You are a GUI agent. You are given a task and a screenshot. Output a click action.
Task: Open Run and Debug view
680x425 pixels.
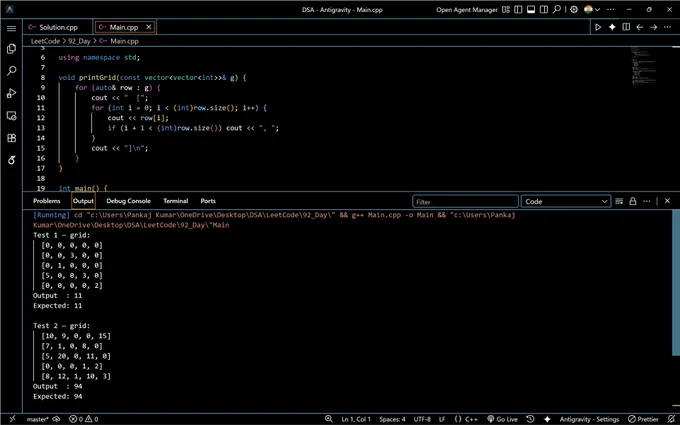coord(12,93)
